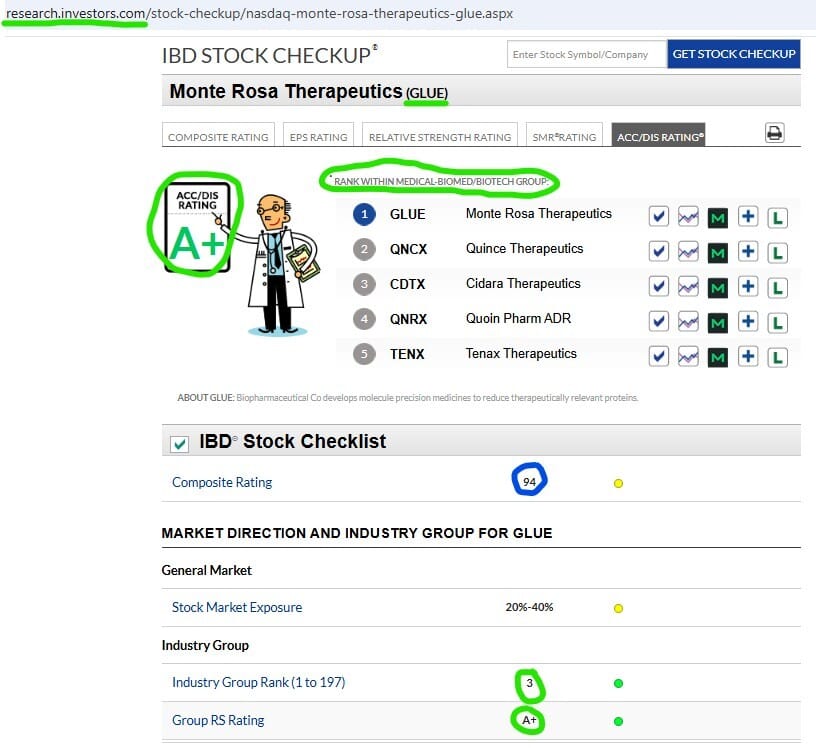Viewport: 816px width, 748px height.
Task: Click the plus icon in QNRX row
Action: click(x=748, y=321)
